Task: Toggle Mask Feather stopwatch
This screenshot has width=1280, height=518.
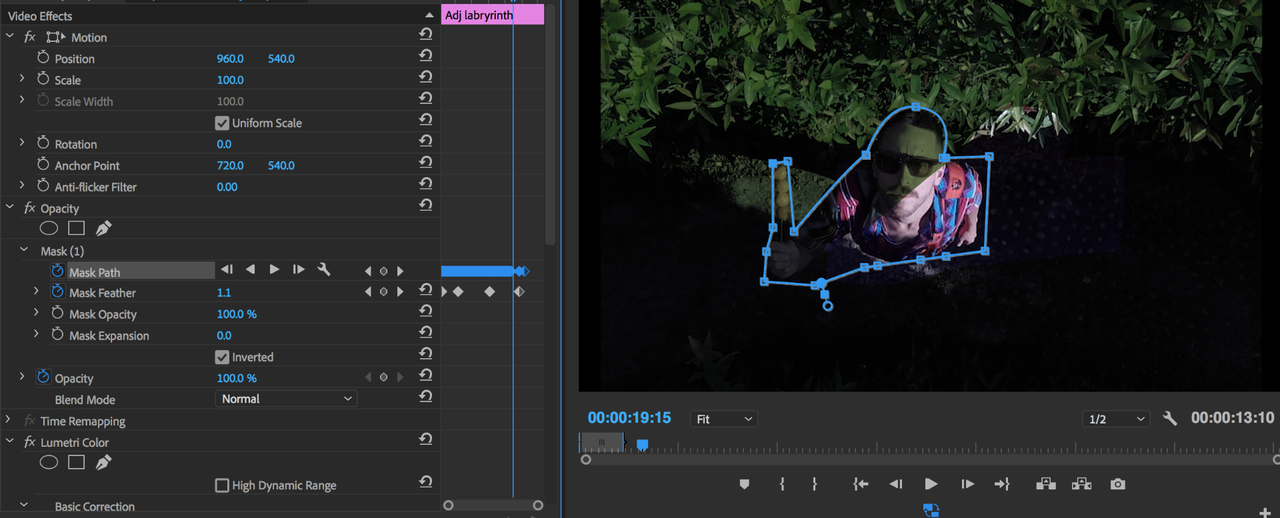Action: point(57,292)
